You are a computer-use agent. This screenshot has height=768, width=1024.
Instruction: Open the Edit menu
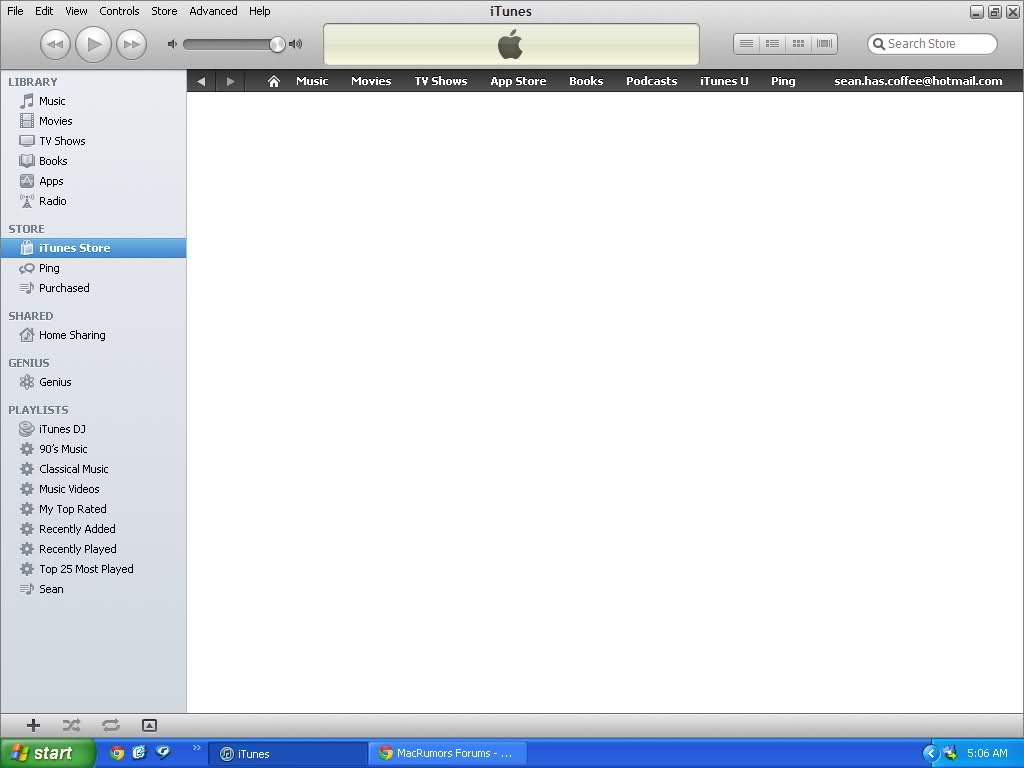click(x=44, y=11)
